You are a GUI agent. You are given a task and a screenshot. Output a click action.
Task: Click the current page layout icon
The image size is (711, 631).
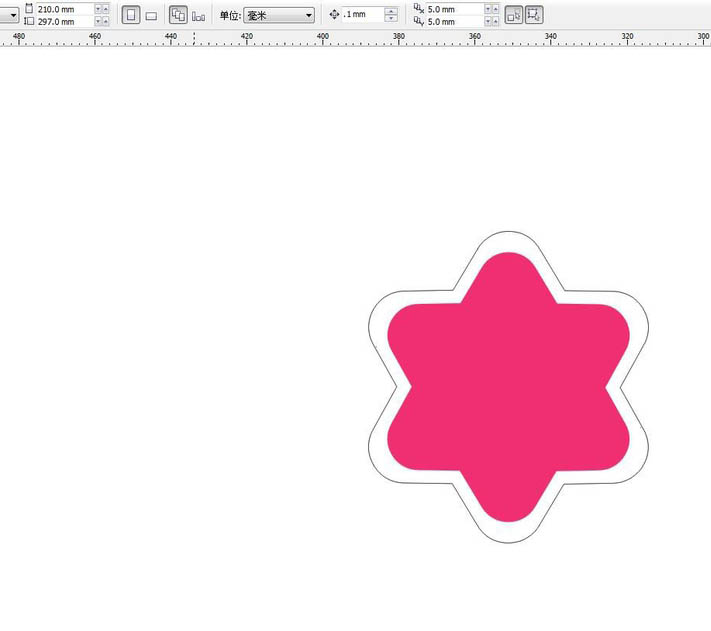pos(198,15)
